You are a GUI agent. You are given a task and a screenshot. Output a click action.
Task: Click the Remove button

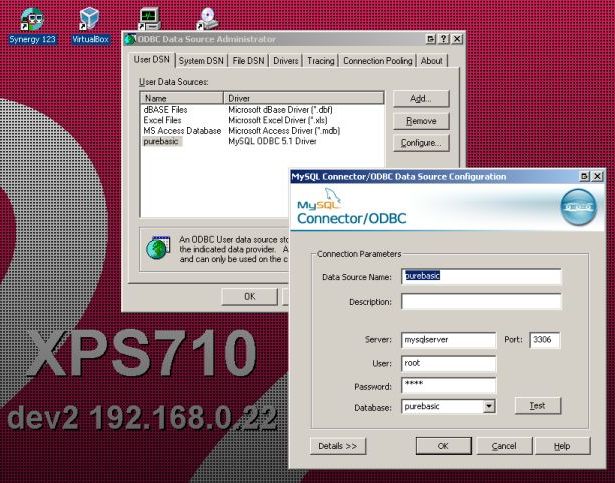[421, 121]
